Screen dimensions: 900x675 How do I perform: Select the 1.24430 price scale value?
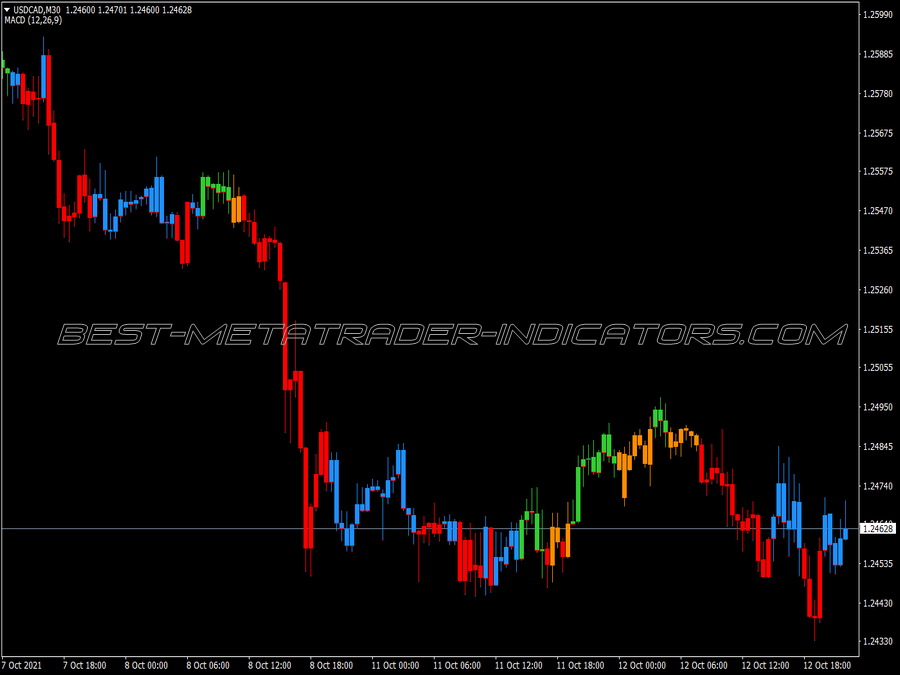(878, 604)
